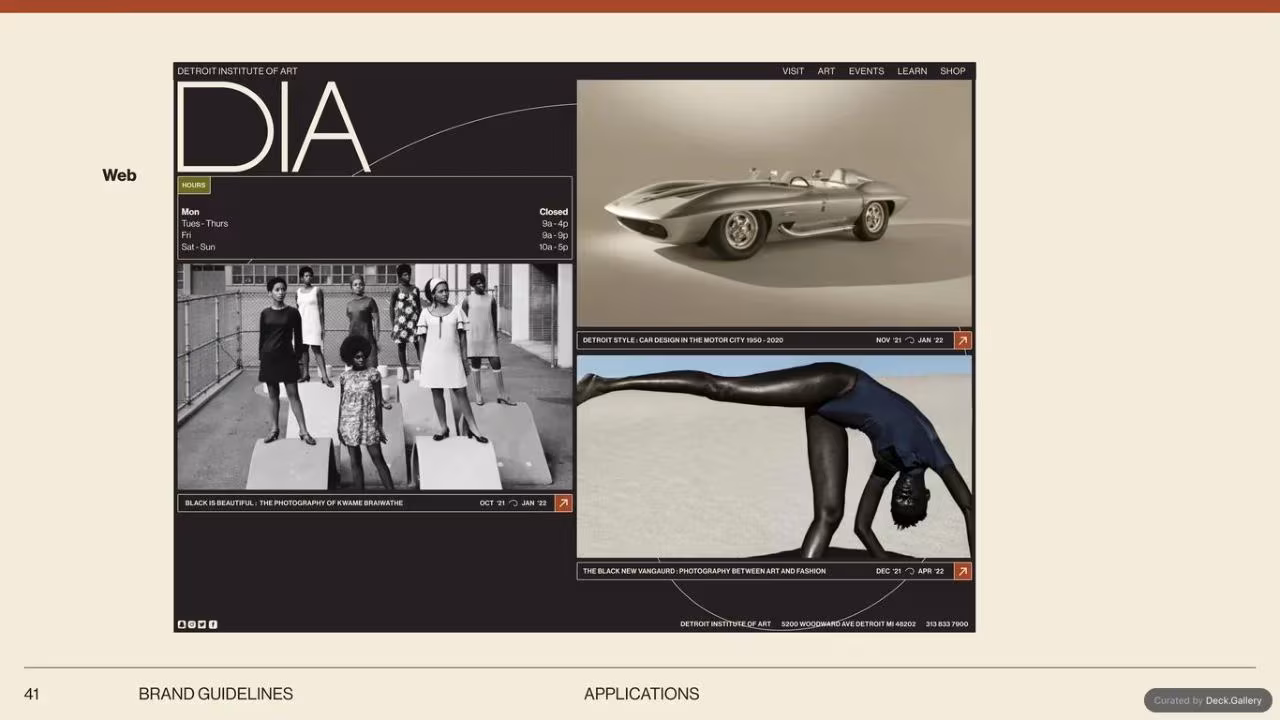Click the large DIA logo
This screenshot has height=720, width=1280.
coord(273,127)
